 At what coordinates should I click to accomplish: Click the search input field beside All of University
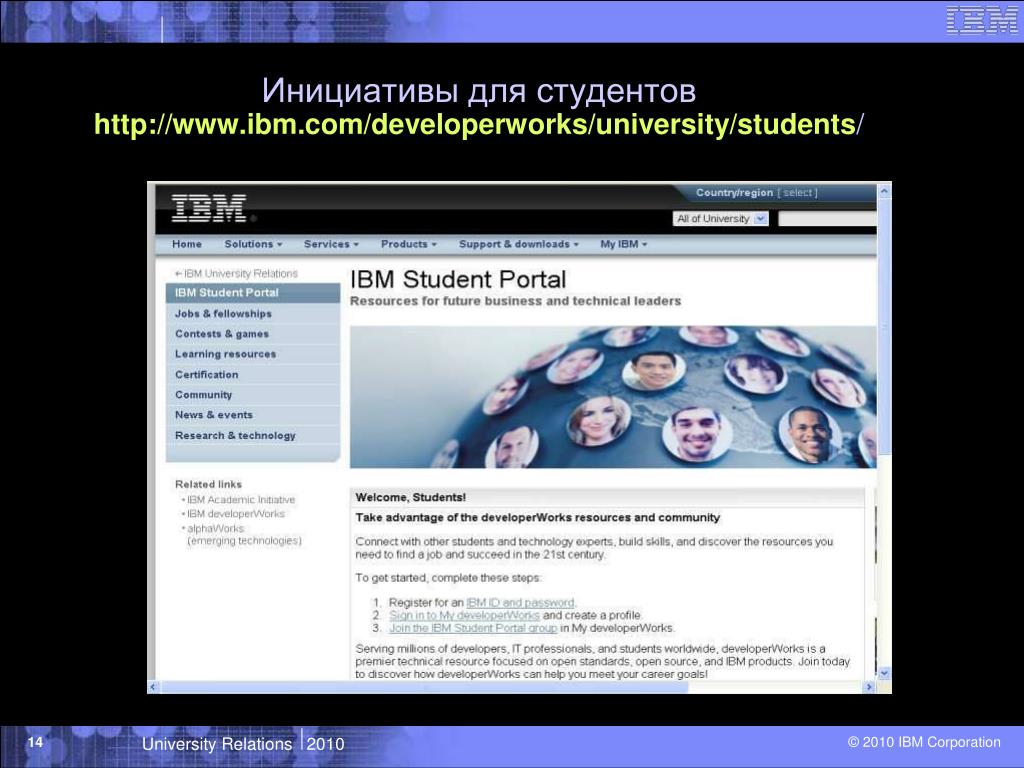pyautogui.click(x=827, y=219)
